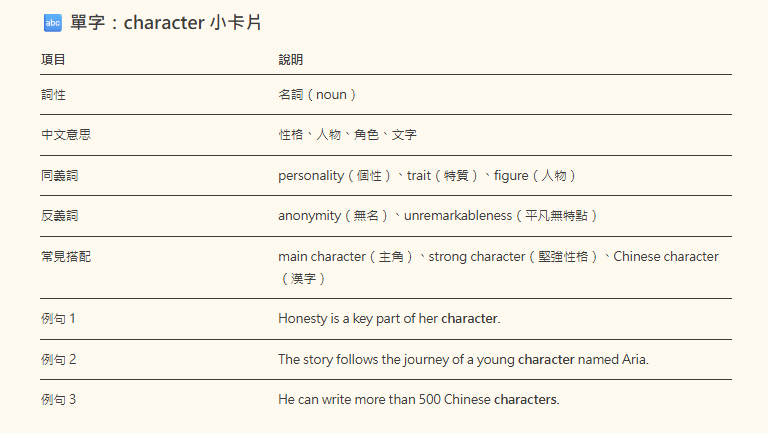Screen dimensions: 768x433
Task: Click the '反義詞' row label
Action: 60,216
